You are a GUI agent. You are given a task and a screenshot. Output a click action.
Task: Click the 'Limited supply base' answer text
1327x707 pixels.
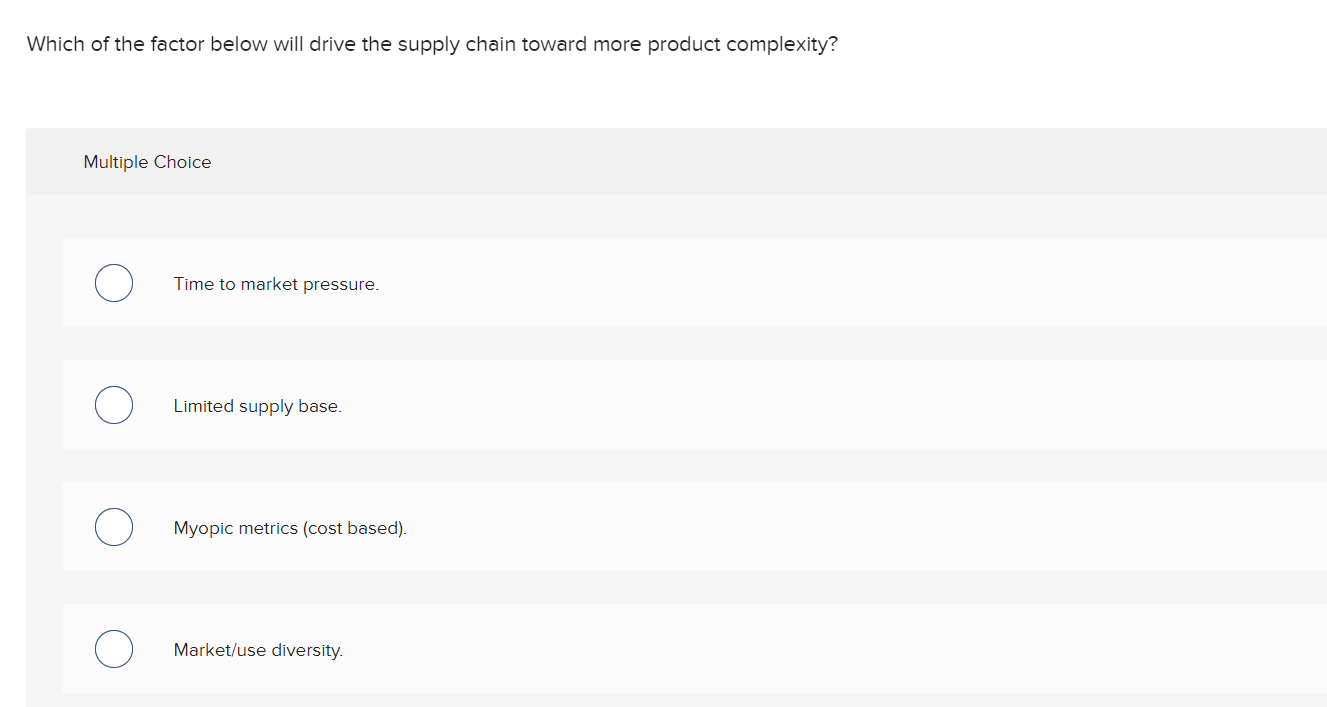pyautogui.click(x=257, y=406)
